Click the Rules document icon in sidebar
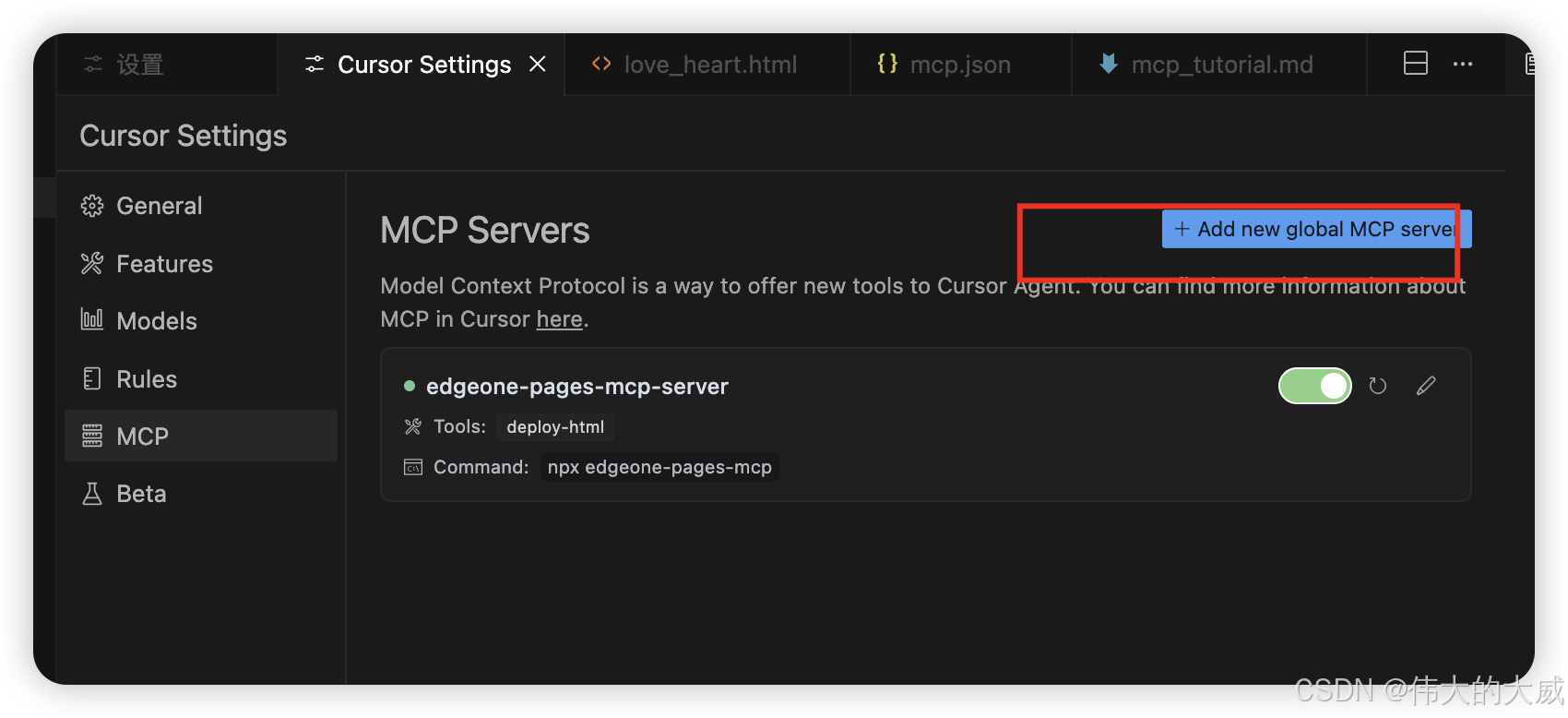1568x718 pixels. pos(92,378)
